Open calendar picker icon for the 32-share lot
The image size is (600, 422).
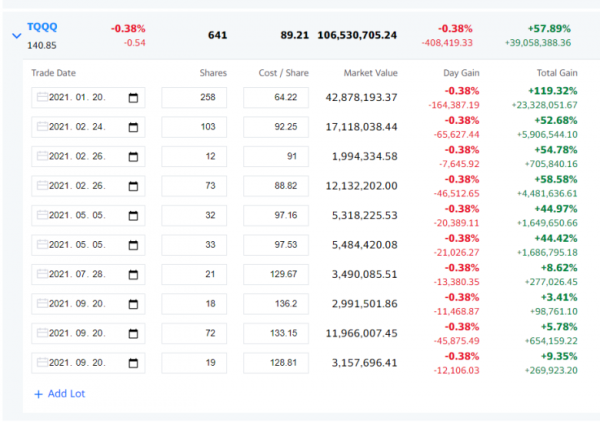[x=133, y=215]
